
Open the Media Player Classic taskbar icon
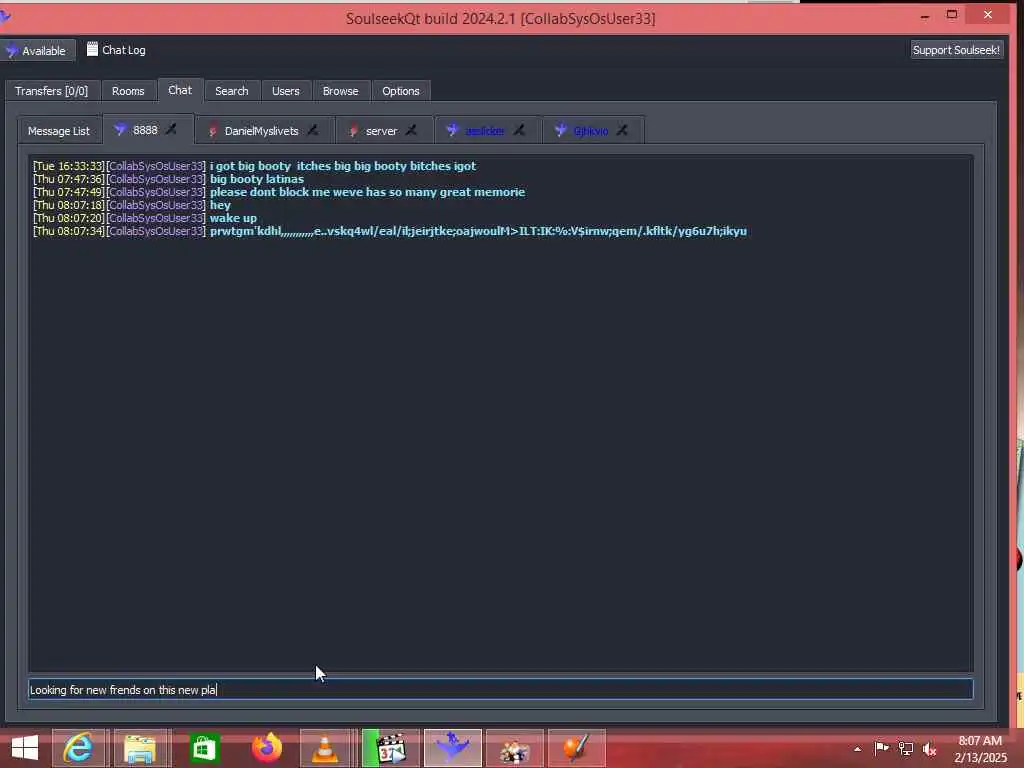point(391,748)
